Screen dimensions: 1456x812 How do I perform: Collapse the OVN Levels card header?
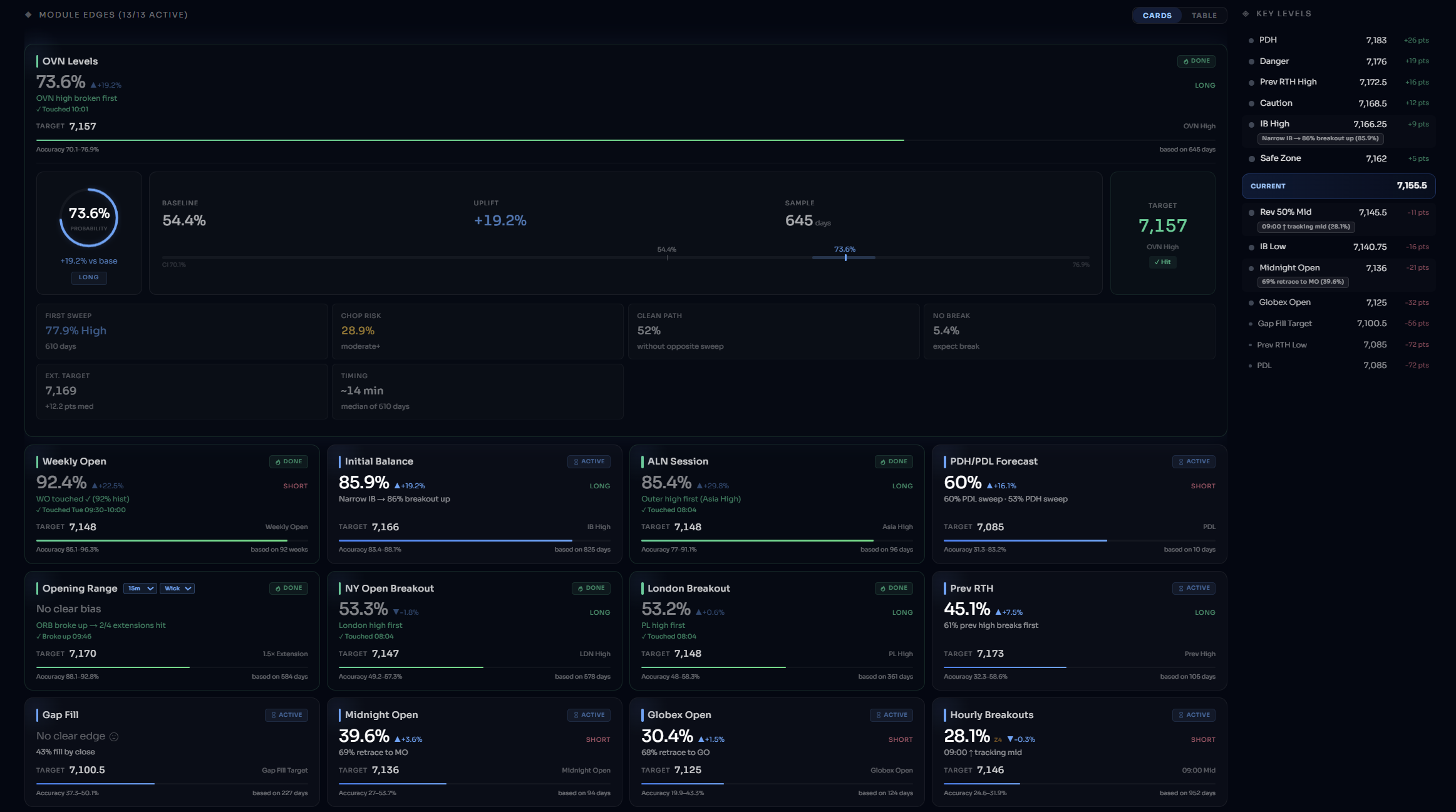pos(70,61)
